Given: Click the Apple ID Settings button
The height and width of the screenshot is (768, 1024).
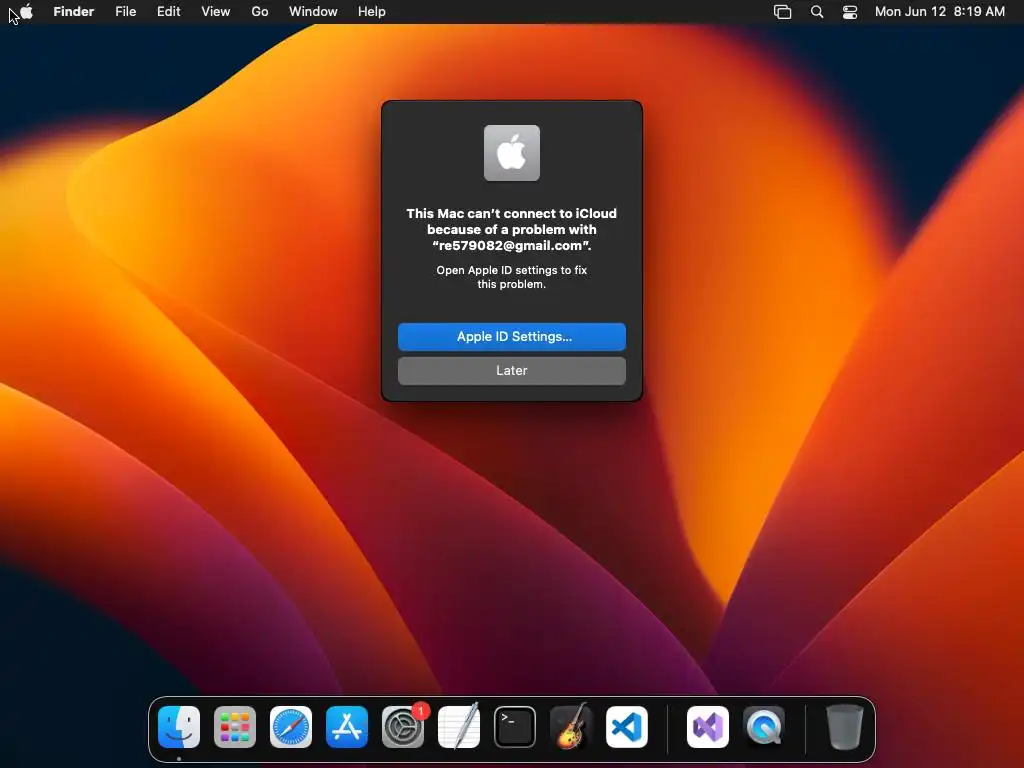Looking at the screenshot, I should (x=512, y=336).
